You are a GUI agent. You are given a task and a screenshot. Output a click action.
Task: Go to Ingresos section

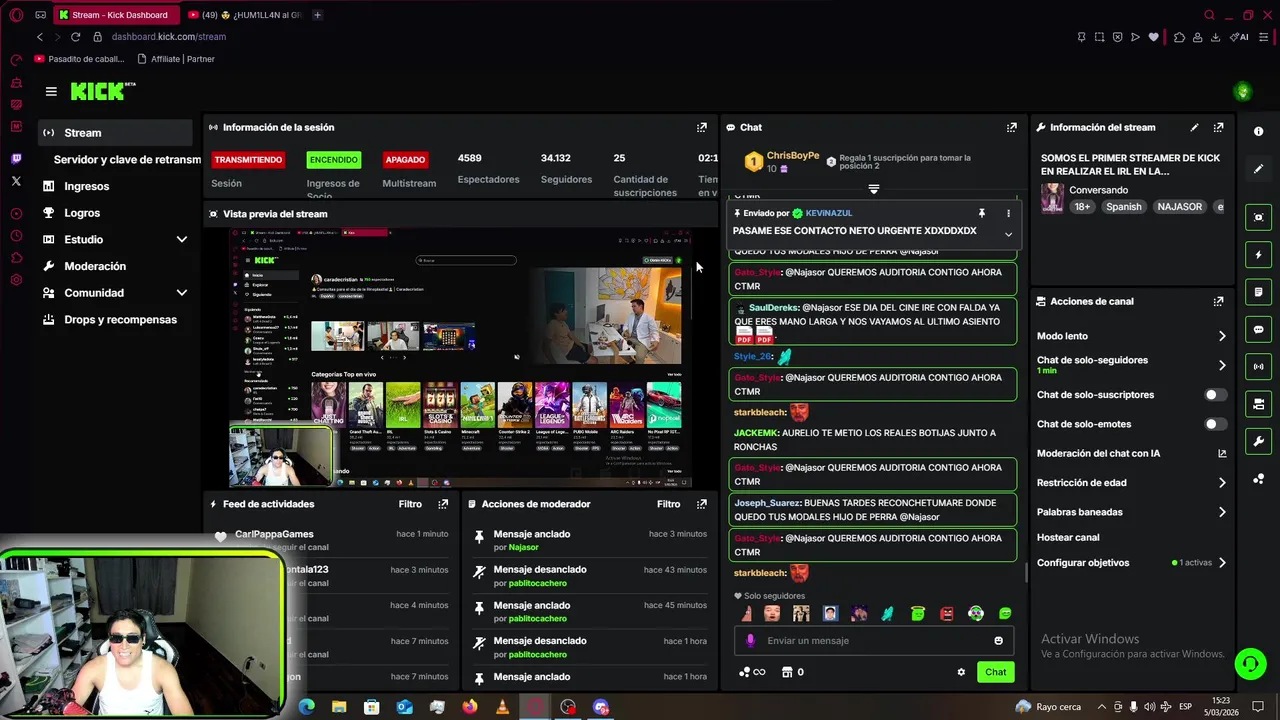click(86, 186)
